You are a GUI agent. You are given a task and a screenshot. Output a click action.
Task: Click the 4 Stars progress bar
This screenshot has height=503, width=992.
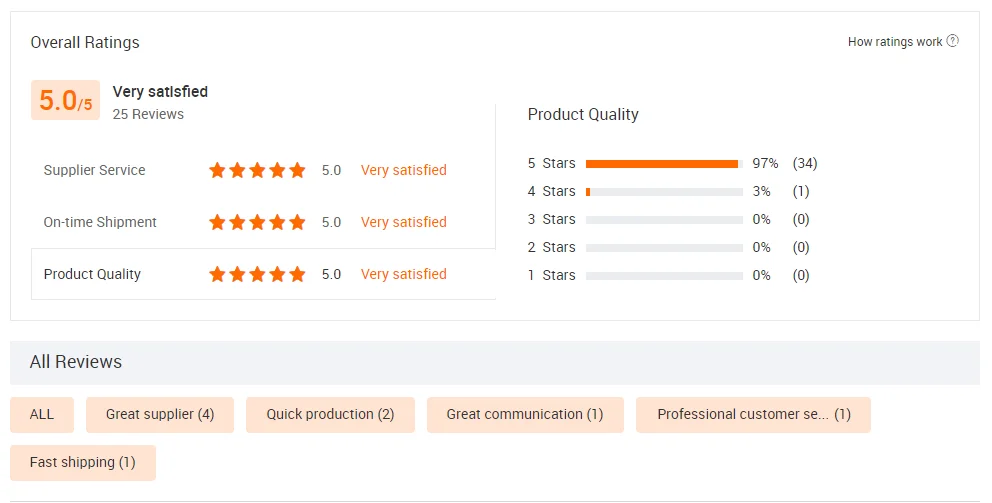[x=663, y=191]
